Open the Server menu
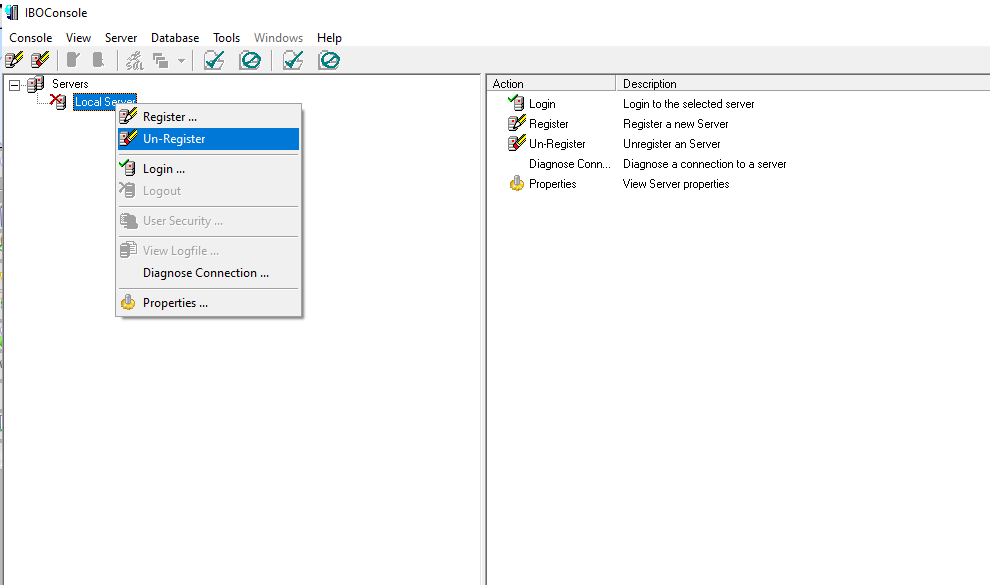The width and height of the screenshot is (990, 585). (121, 38)
